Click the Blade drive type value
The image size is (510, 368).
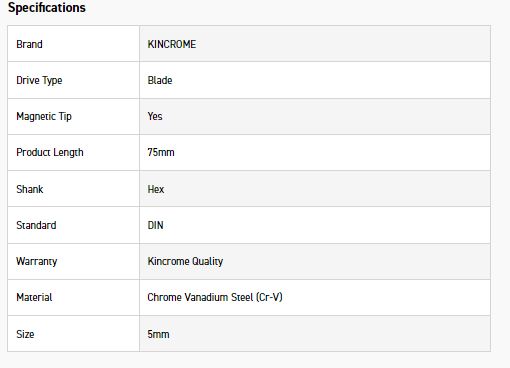click(x=160, y=80)
